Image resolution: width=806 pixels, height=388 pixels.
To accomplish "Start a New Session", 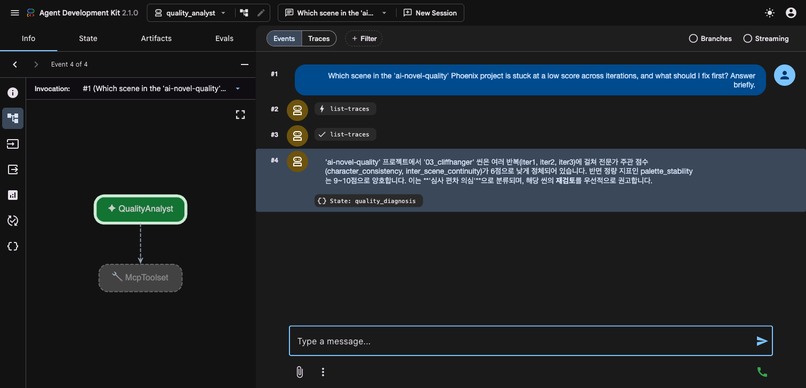I will pyautogui.click(x=430, y=13).
